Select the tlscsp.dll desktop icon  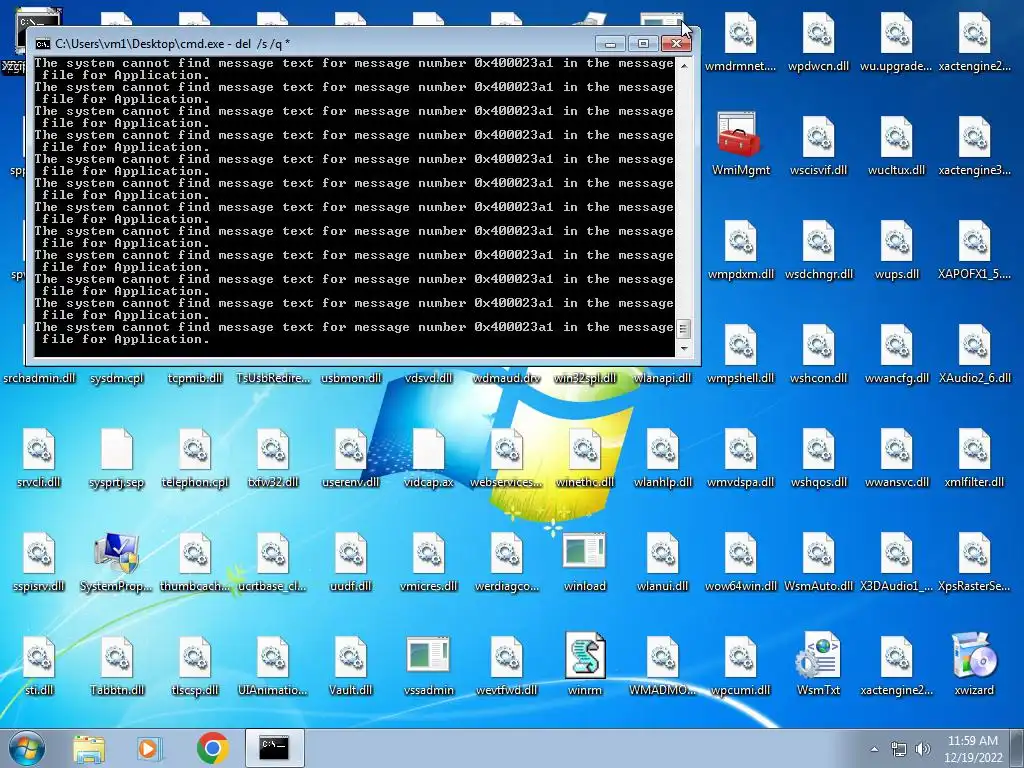[195, 656]
